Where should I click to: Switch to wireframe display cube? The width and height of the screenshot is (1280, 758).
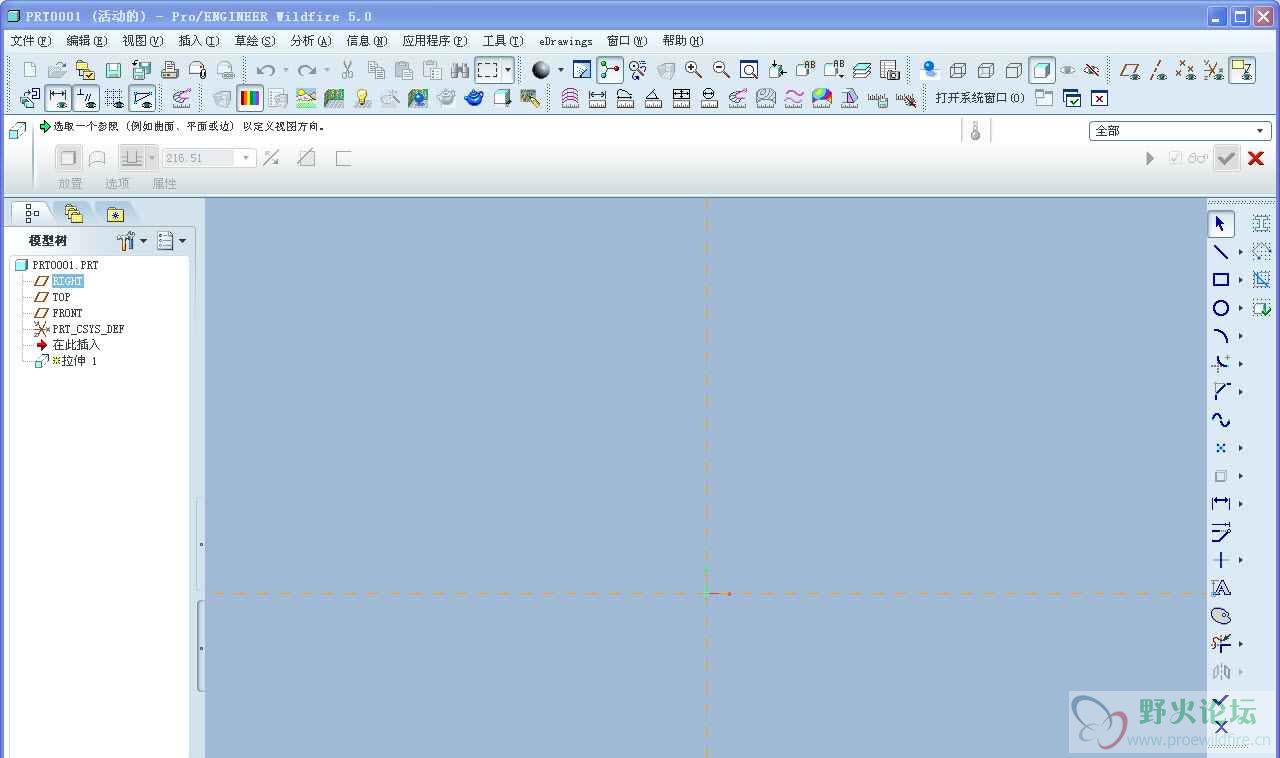point(958,70)
